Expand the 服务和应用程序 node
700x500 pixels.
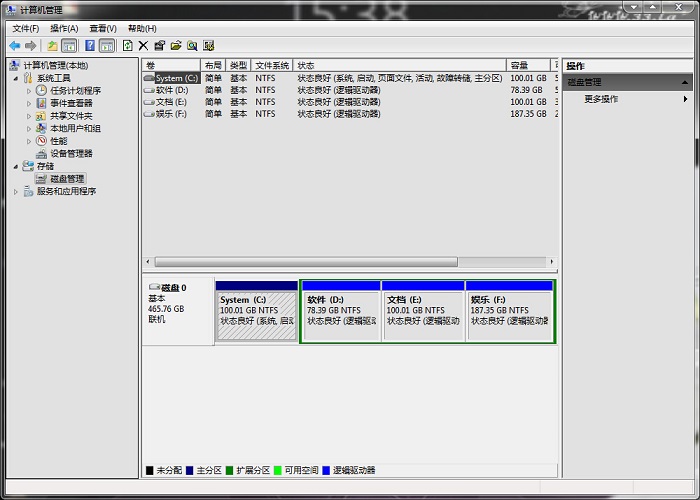[x=15, y=191]
